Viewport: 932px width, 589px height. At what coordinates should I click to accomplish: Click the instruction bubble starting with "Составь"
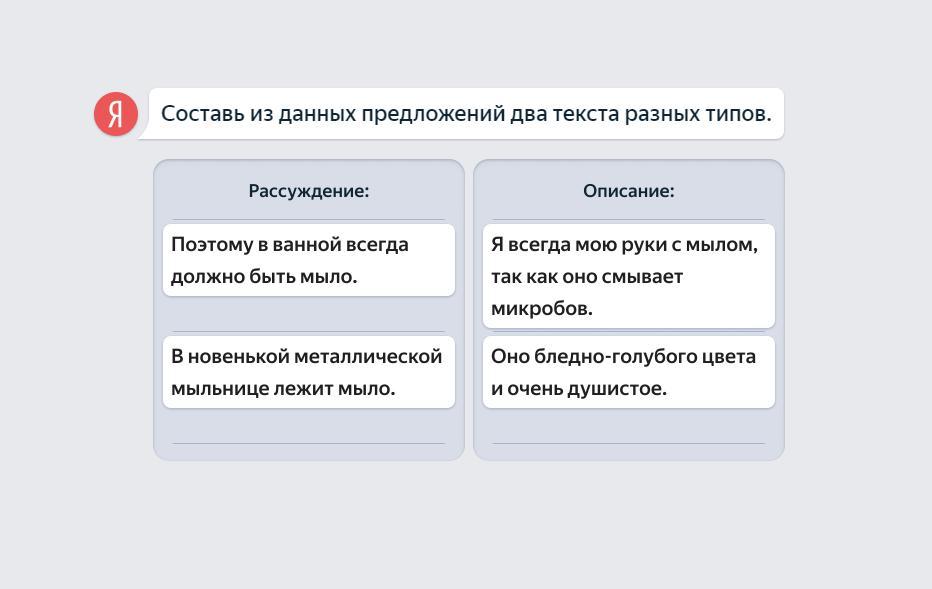click(465, 114)
